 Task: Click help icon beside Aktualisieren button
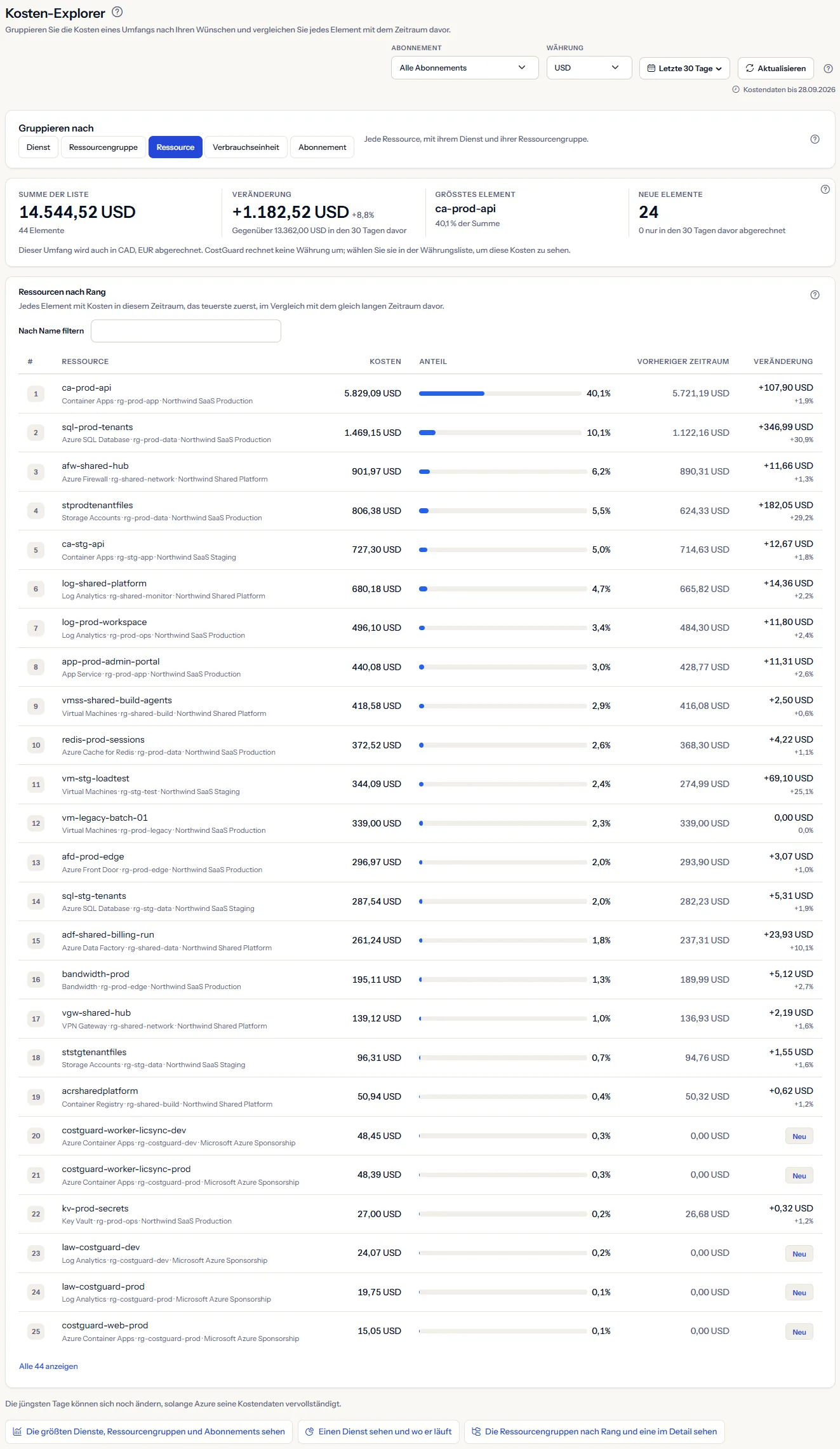coord(828,69)
